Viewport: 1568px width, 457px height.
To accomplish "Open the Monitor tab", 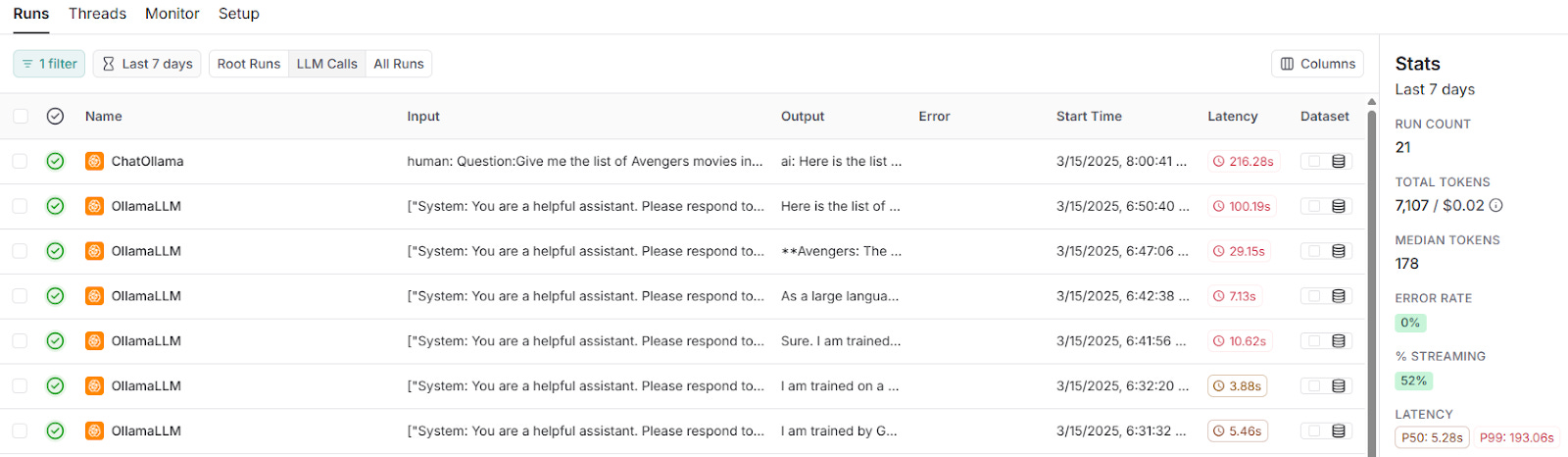I will tap(172, 14).
